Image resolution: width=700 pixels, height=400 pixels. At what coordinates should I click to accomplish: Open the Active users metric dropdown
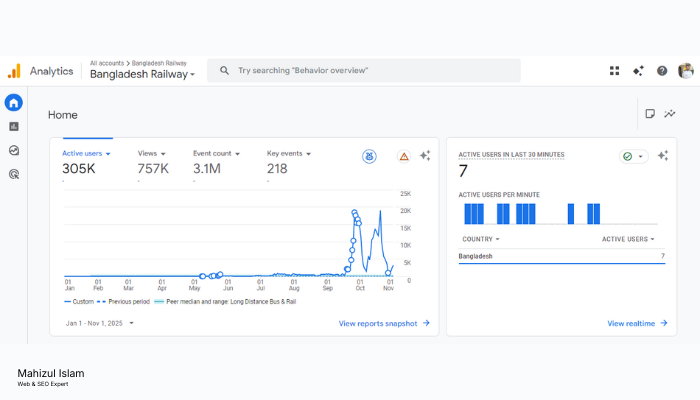click(86, 154)
